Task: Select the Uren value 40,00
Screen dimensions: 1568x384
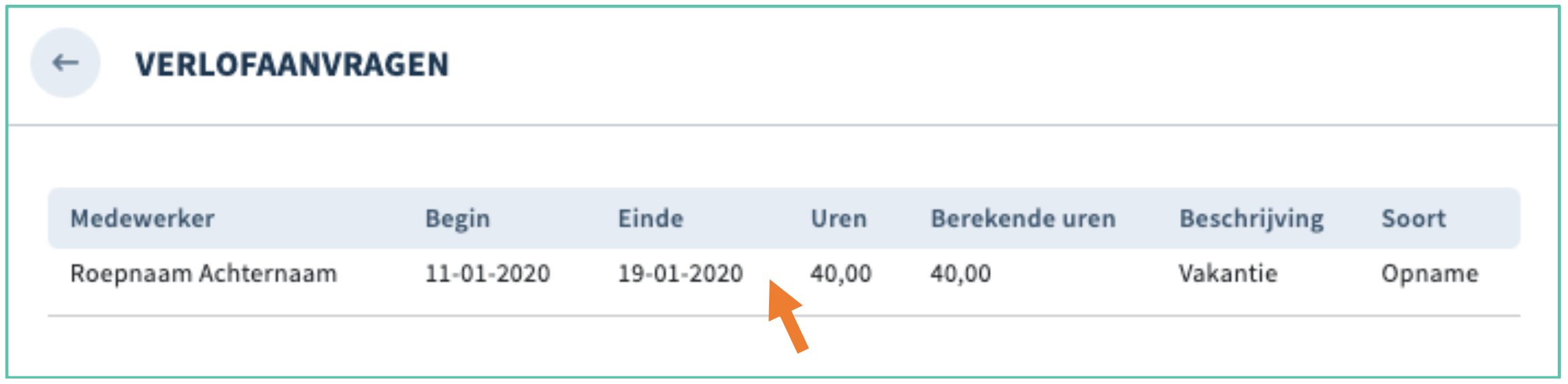Action: pyautogui.click(x=840, y=274)
